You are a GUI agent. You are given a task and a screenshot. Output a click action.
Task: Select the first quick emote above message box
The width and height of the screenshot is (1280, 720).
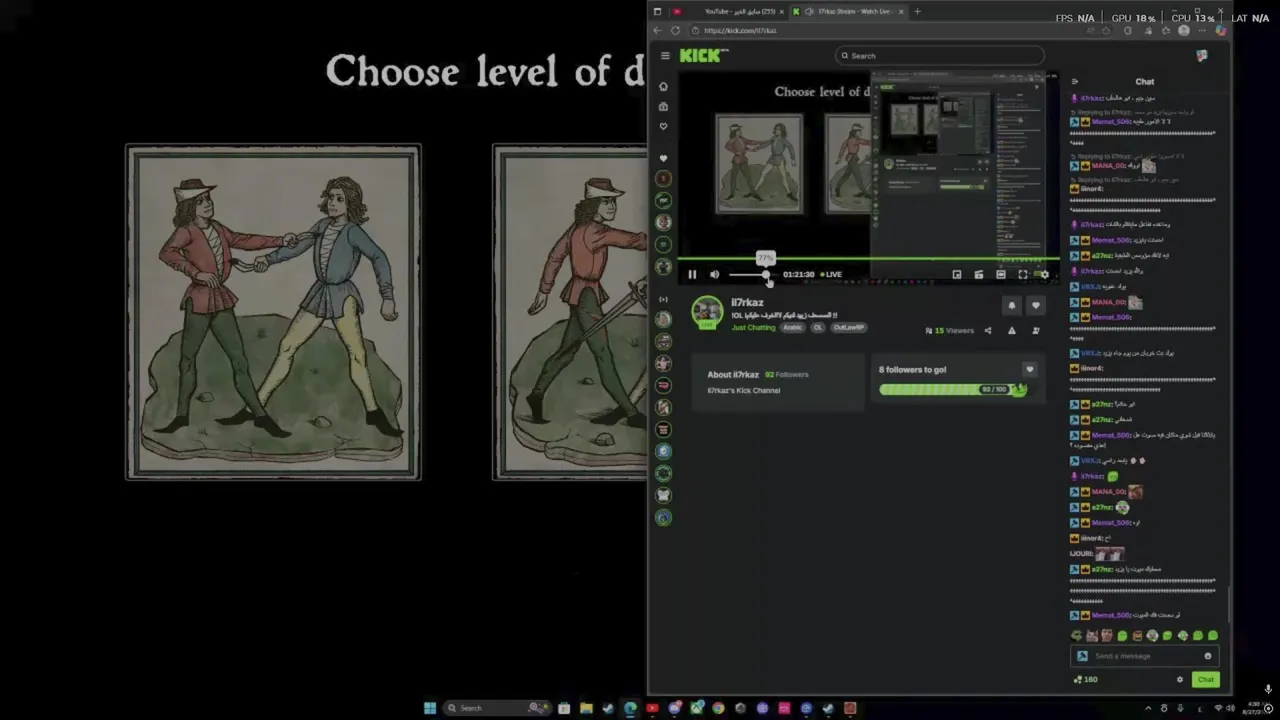click(1076, 635)
